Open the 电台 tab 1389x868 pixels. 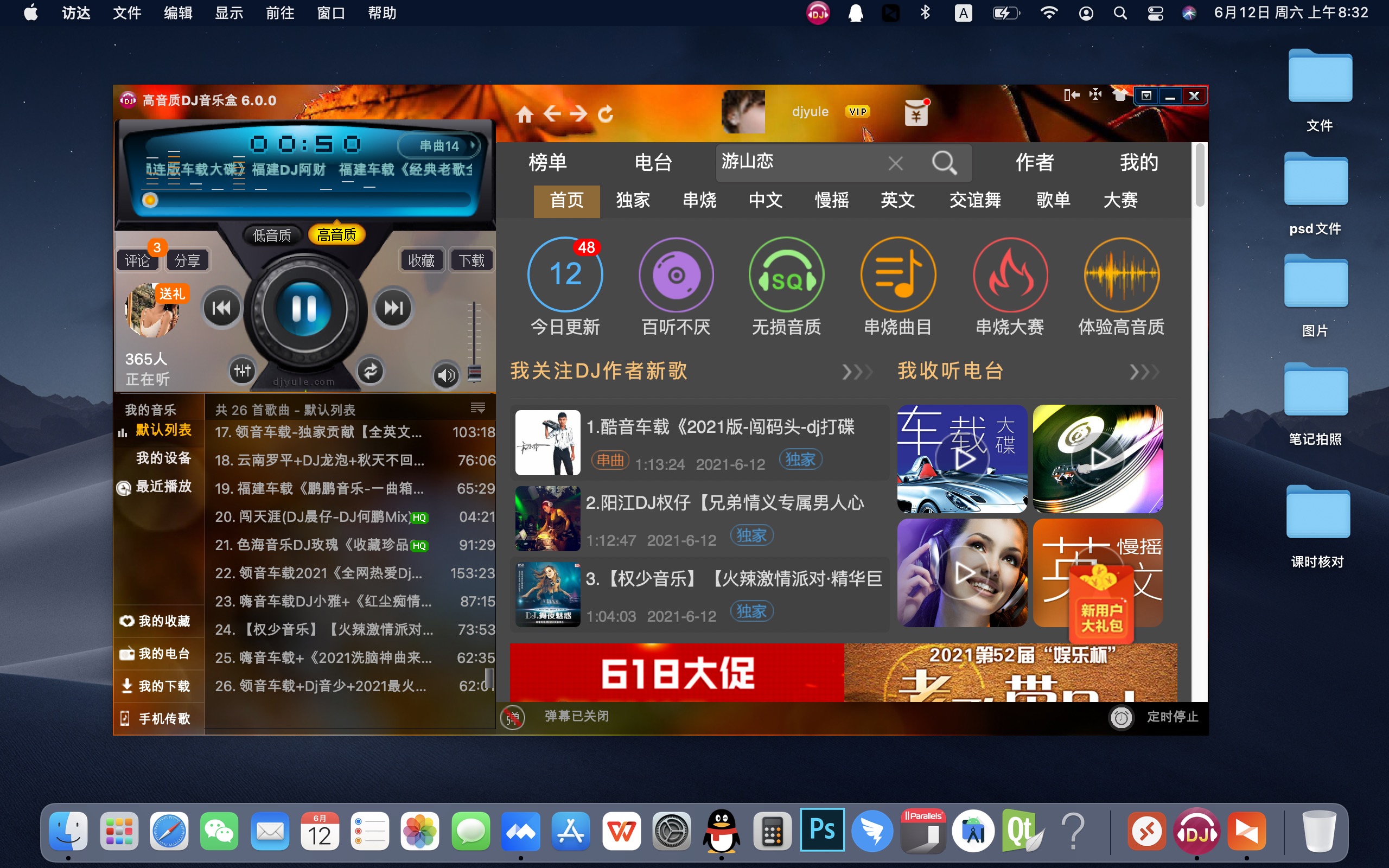[653, 162]
